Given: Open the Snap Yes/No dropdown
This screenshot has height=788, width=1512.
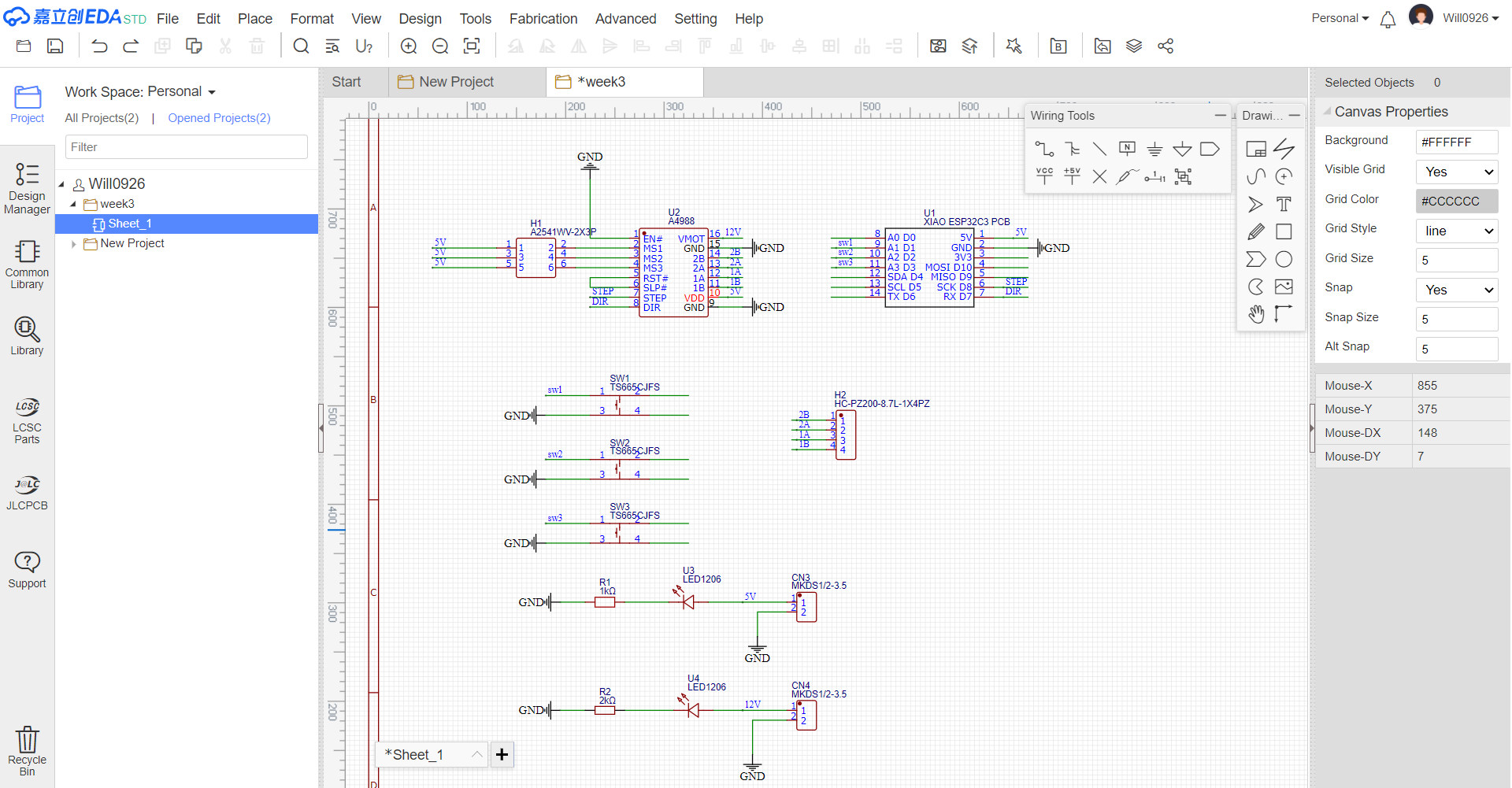Looking at the screenshot, I should [1456, 290].
